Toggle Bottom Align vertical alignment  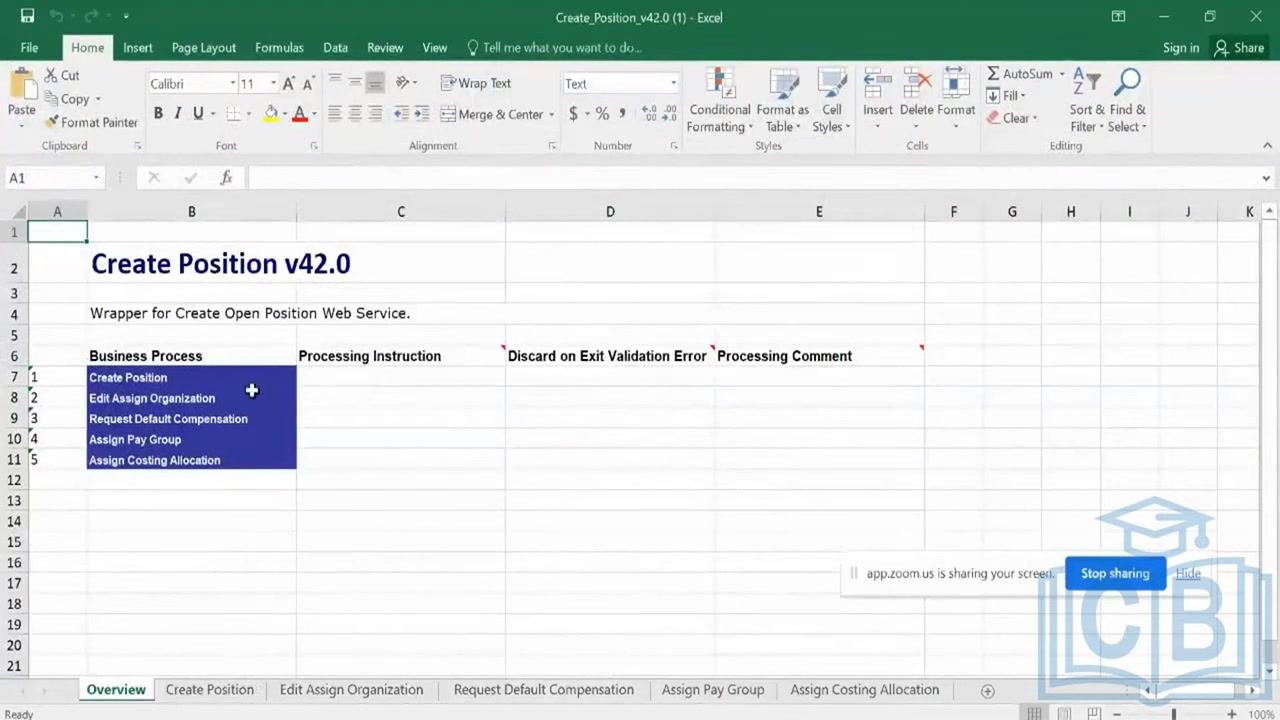375,83
